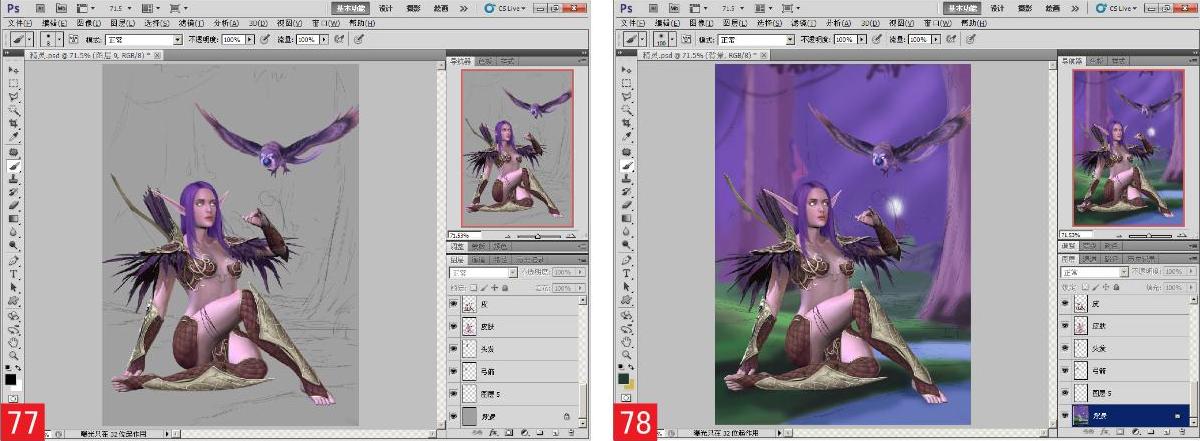Switch to 绘画 workspace in left window

pos(441,7)
